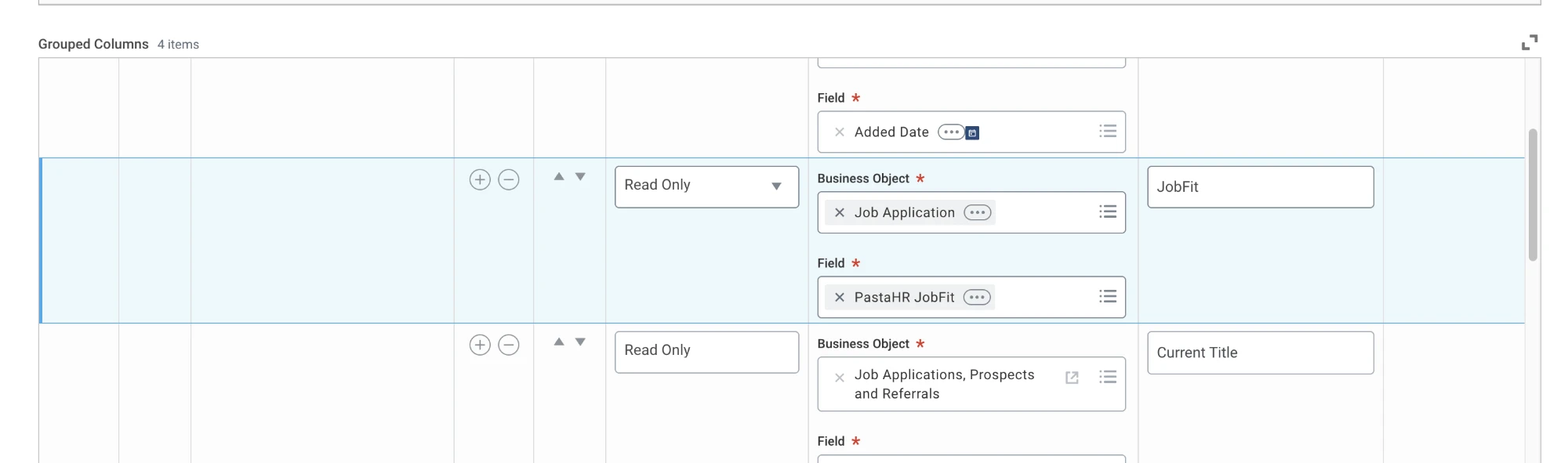Viewport: 1568px width, 463px height.
Task: Open prompt list for Job Applications, Prospects and Referrals
Action: (1108, 378)
